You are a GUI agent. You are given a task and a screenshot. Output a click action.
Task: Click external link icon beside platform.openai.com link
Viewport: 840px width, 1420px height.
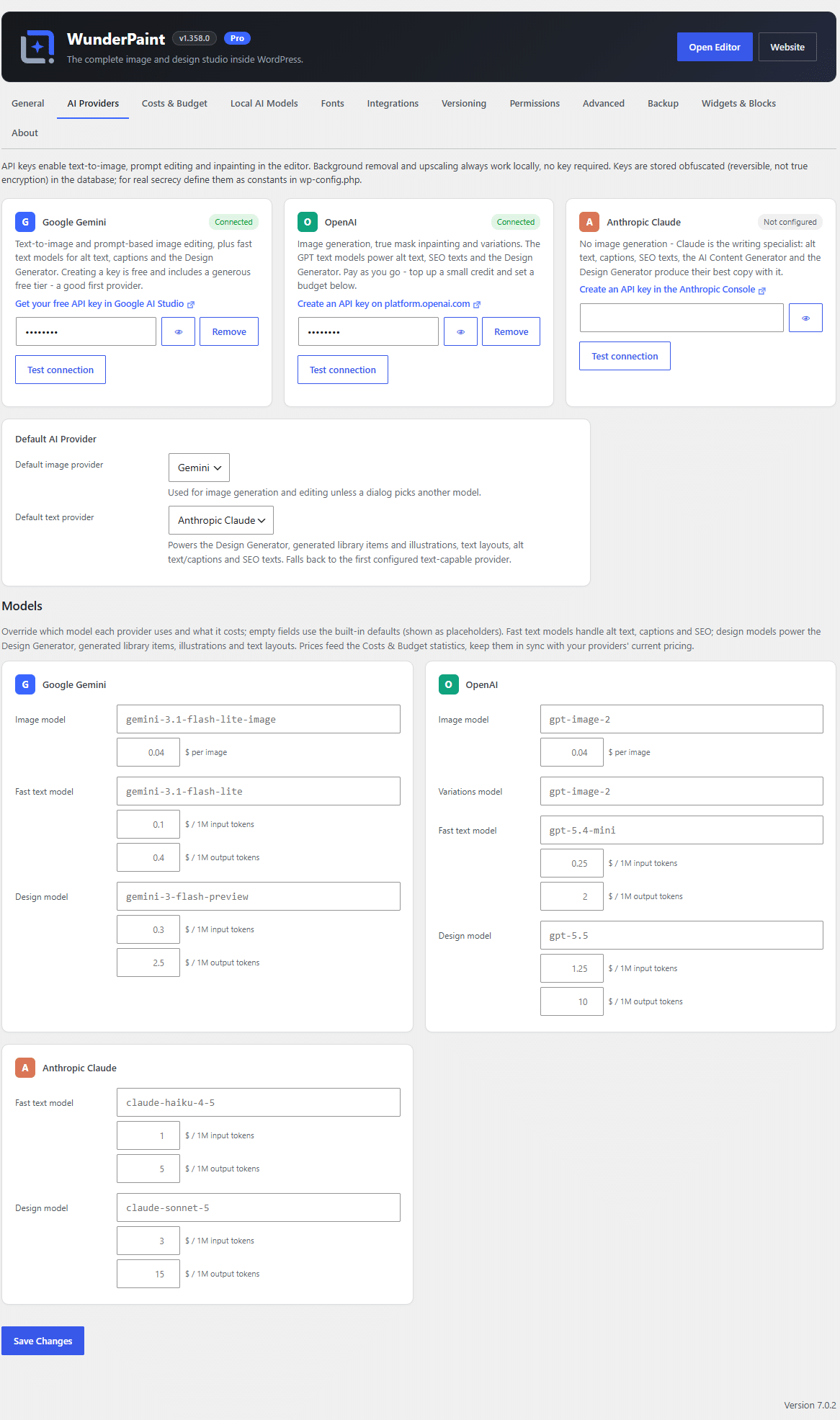(x=477, y=305)
